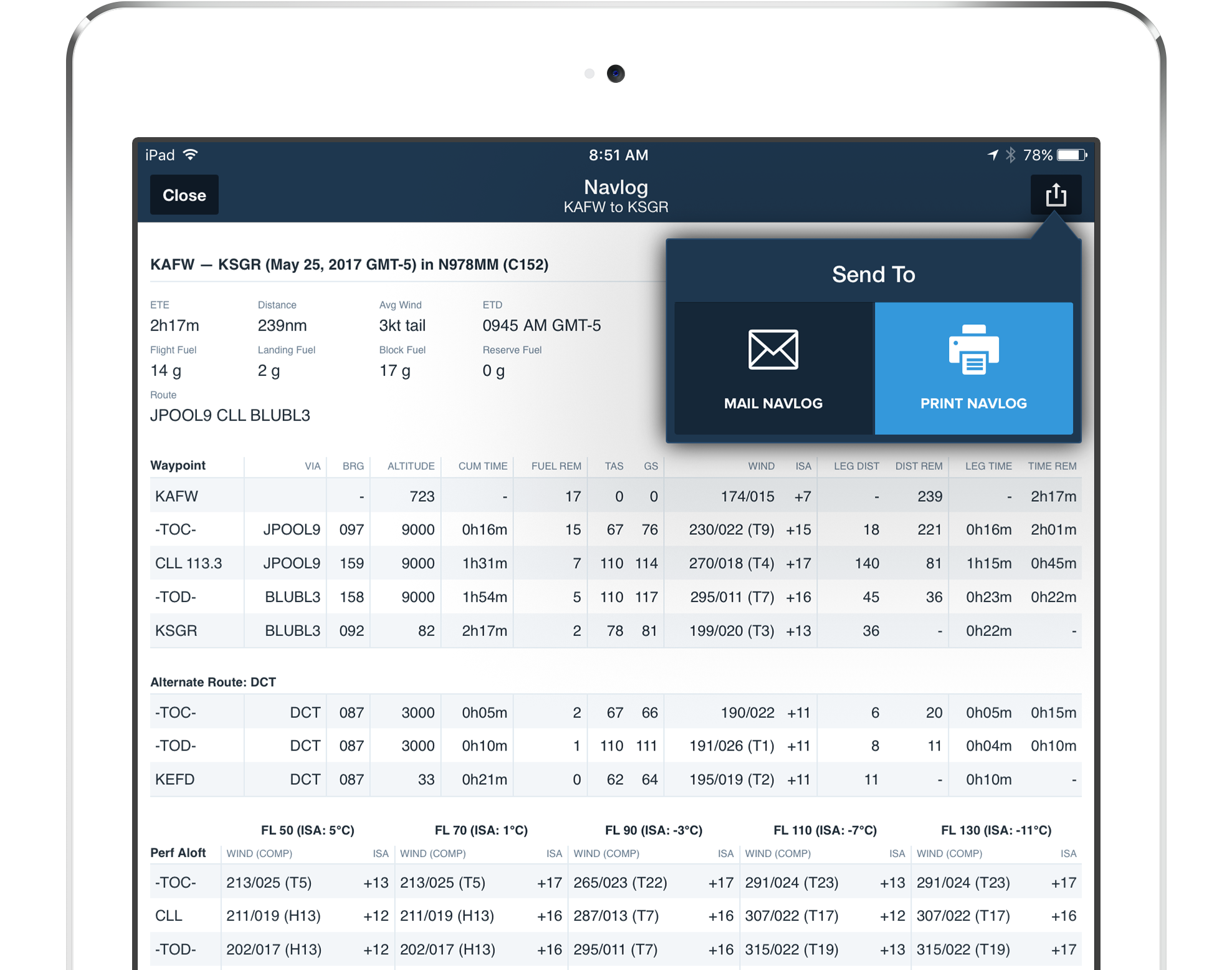Screen dimensions: 1232x970
Task: Select wind 265/023 (T22) under FL 90
Action: click(x=620, y=882)
